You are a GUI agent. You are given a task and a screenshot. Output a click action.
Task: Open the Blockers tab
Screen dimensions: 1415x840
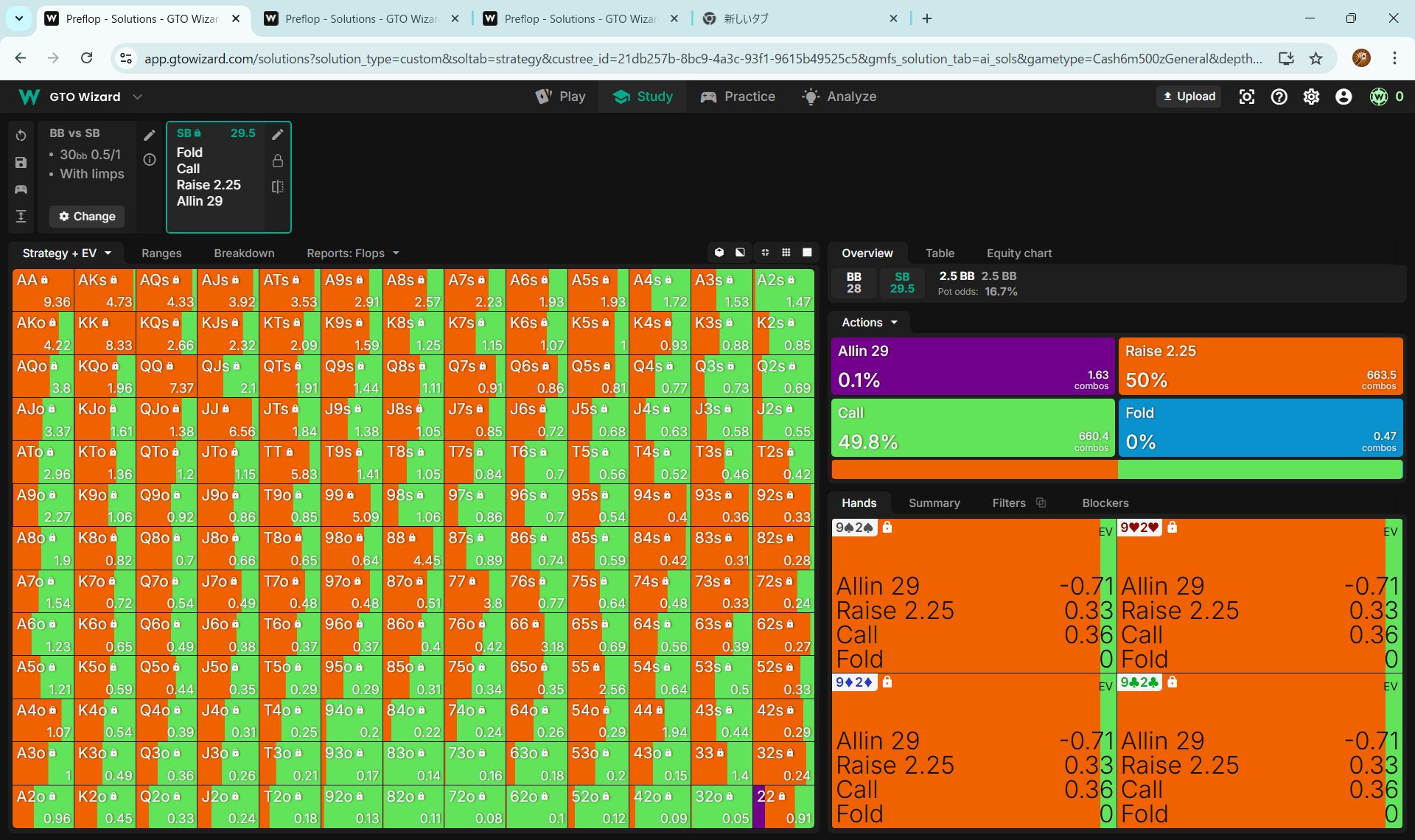1105,503
